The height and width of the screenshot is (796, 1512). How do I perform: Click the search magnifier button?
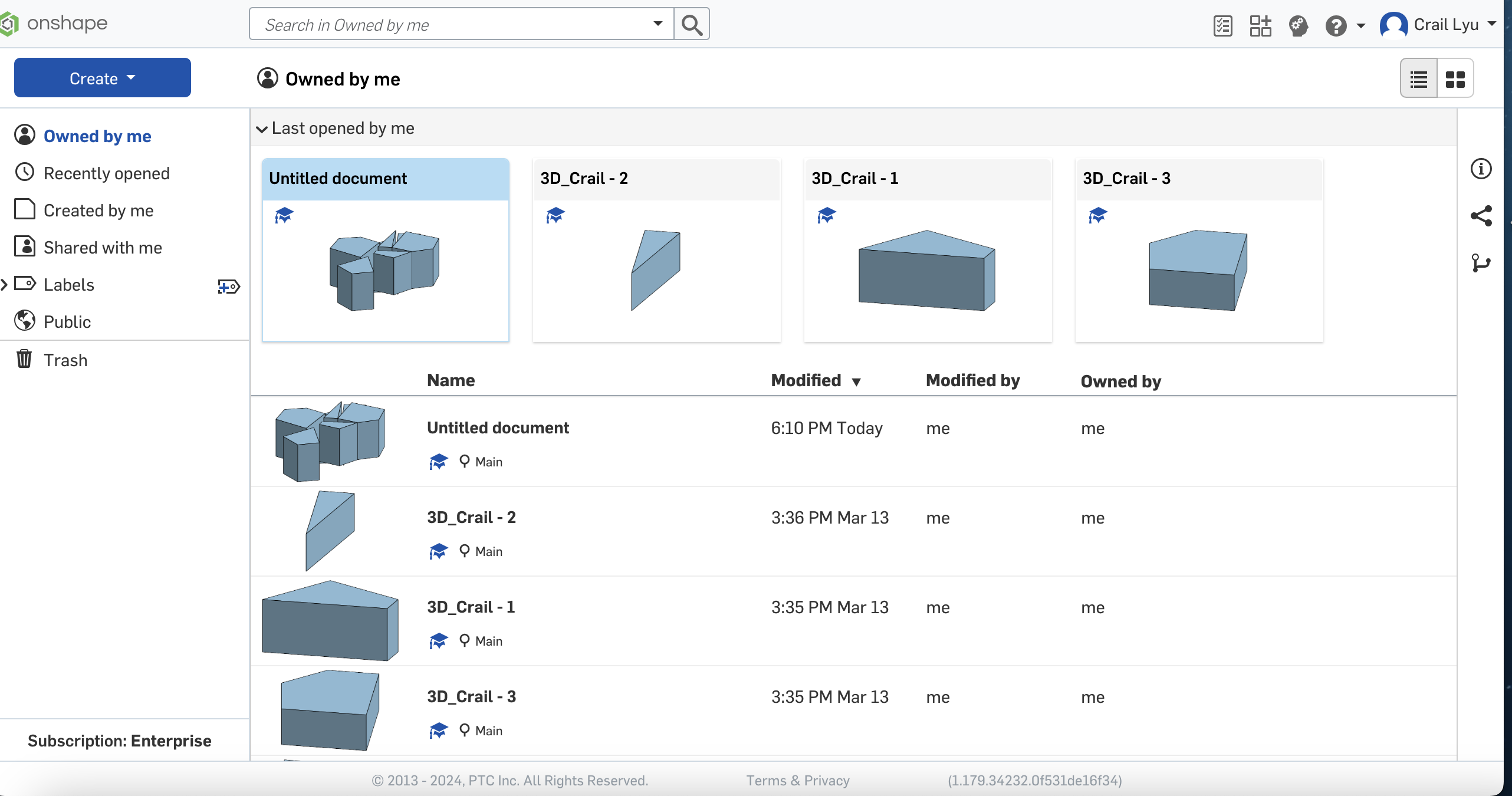pos(691,24)
